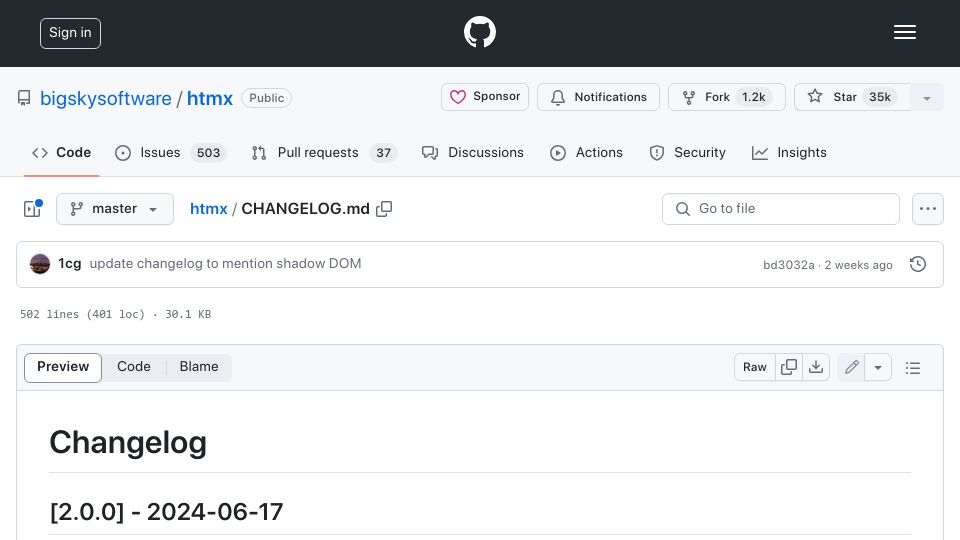
Task: Expand the edit options dropdown arrow
Action: [x=878, y=367]
